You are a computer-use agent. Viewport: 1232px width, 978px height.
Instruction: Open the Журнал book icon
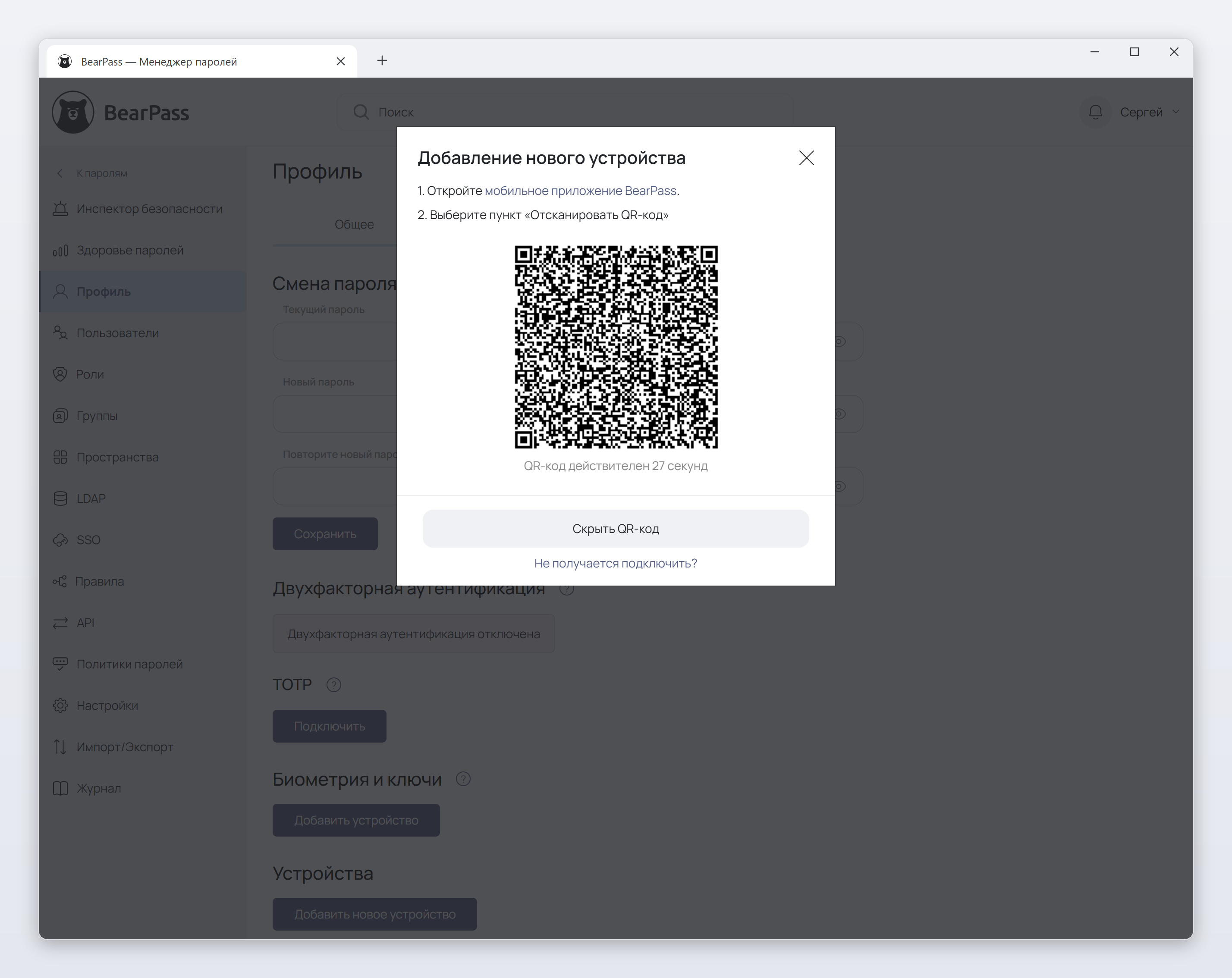(60, 788)
